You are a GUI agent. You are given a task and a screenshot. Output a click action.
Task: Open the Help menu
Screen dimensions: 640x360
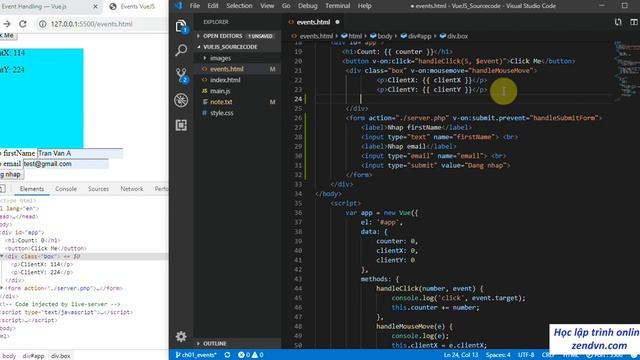[364, 6]
